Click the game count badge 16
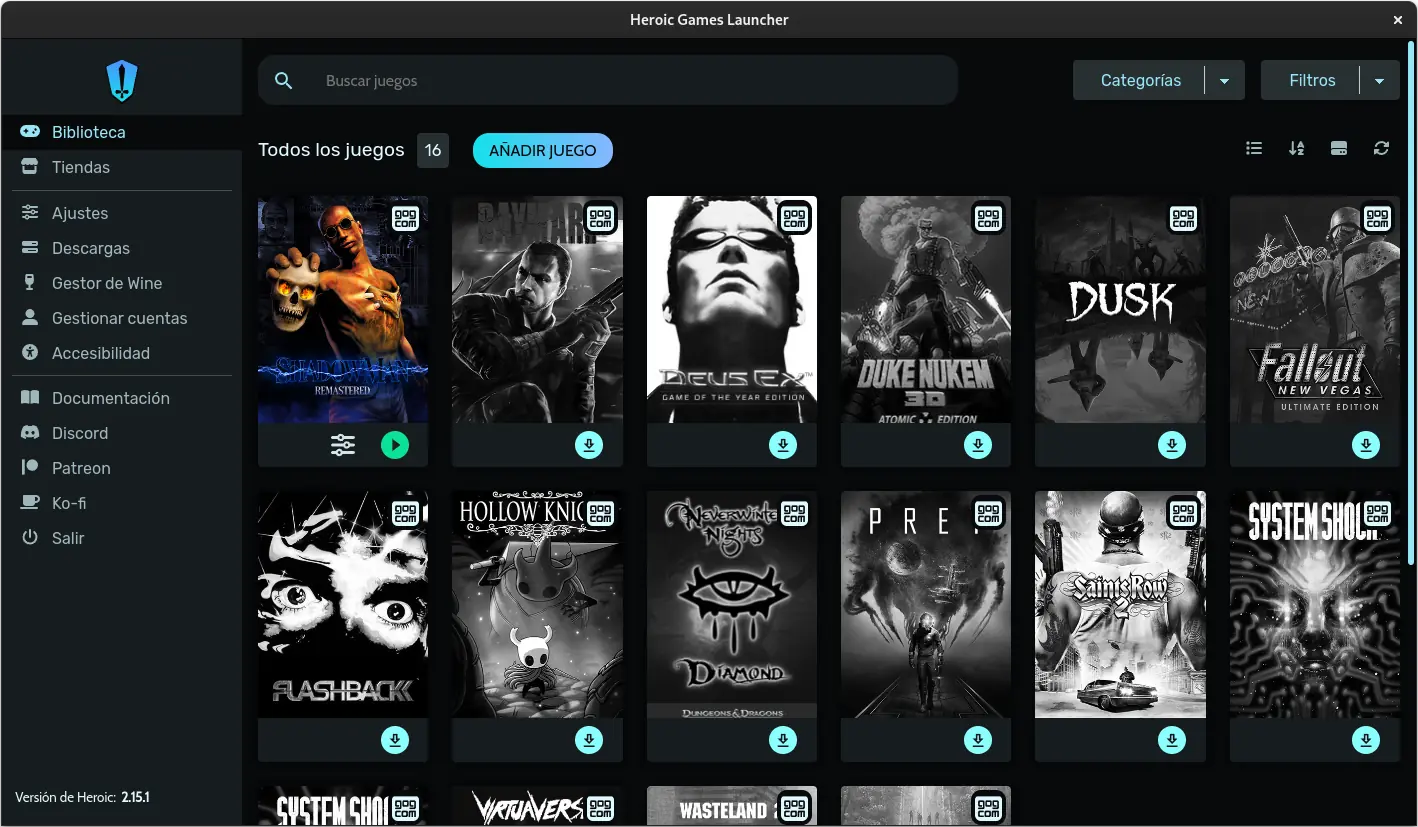1418x827 pixels. click(x=433, y=151)
